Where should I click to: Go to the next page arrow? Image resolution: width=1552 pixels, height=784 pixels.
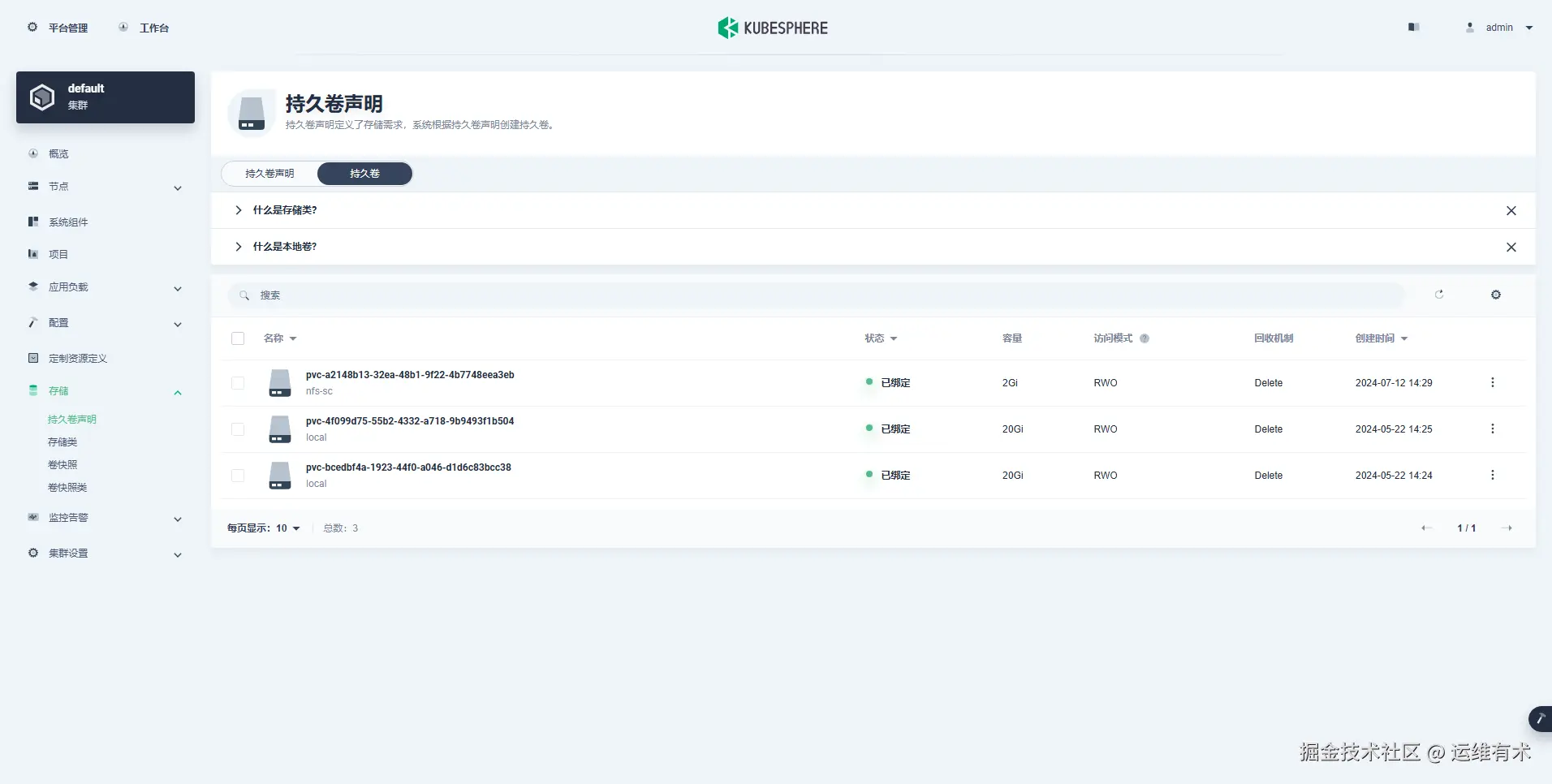pos(1507,528)
